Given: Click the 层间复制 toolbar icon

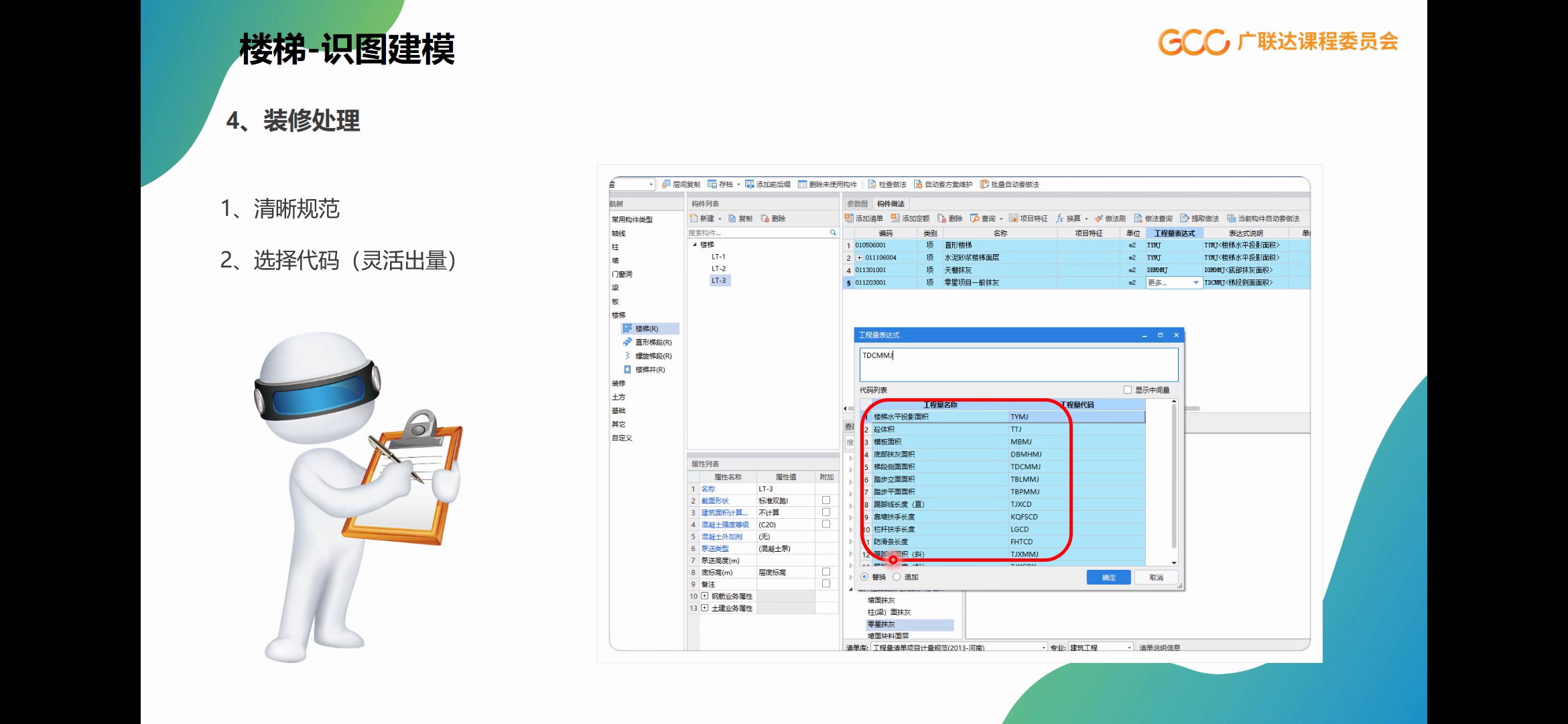Looking at the screenshot, I should (666, 184).
